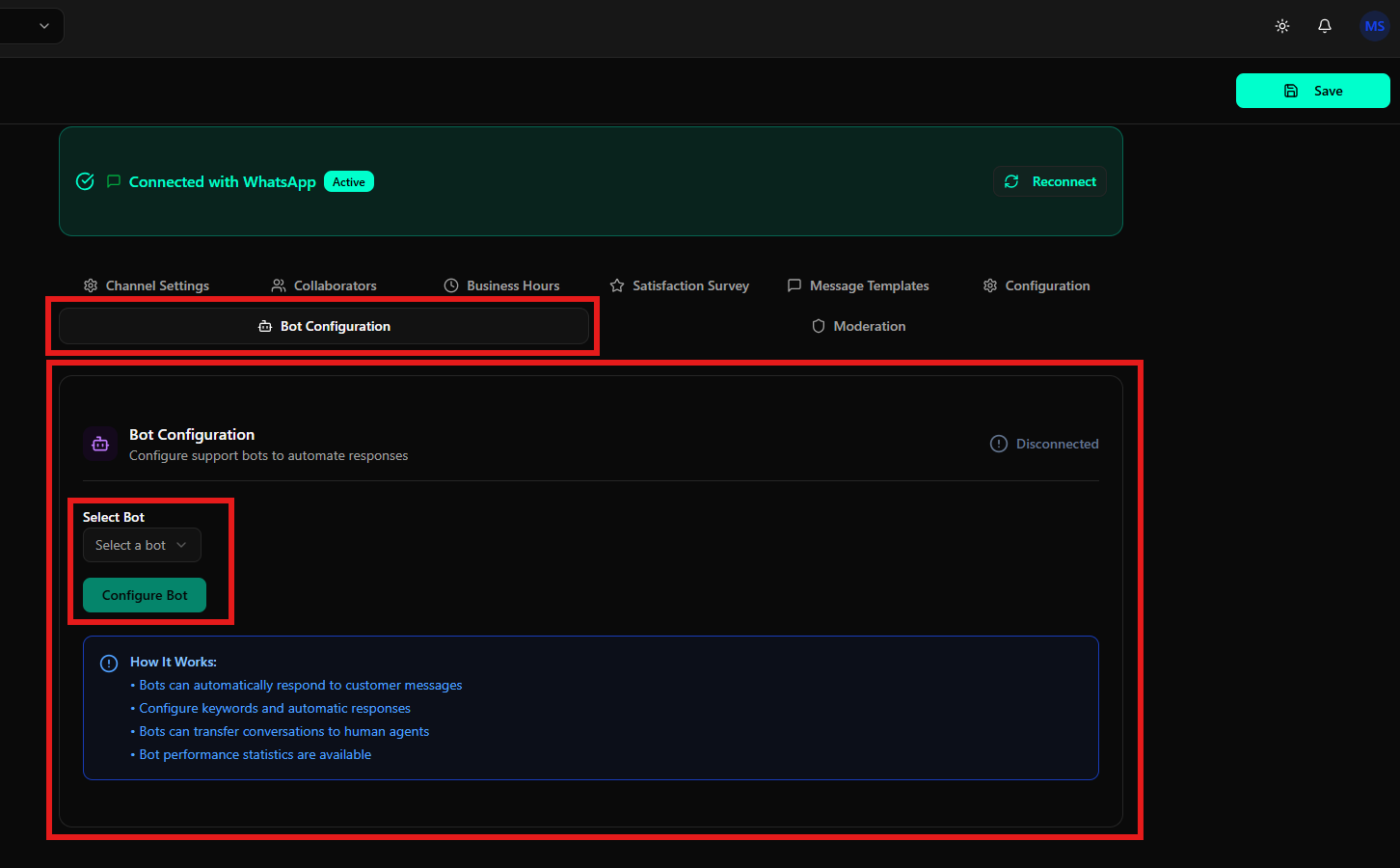
Task: Open the MS user avatar menu
Action: tap(1375, 26)
